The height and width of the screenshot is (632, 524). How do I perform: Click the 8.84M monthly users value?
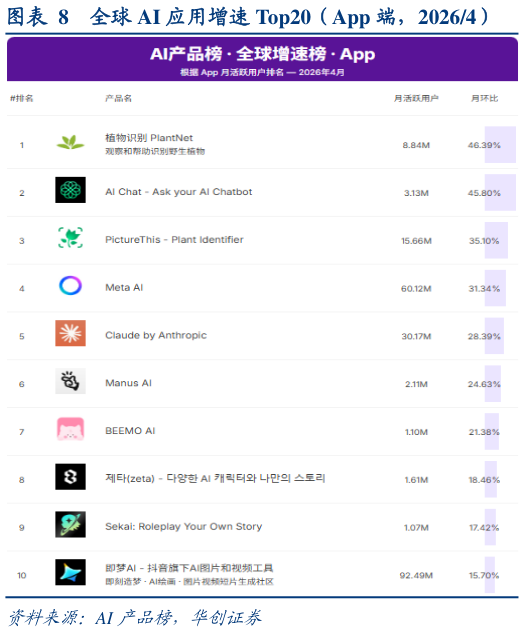pyautogui.click(x=416, y=145)
